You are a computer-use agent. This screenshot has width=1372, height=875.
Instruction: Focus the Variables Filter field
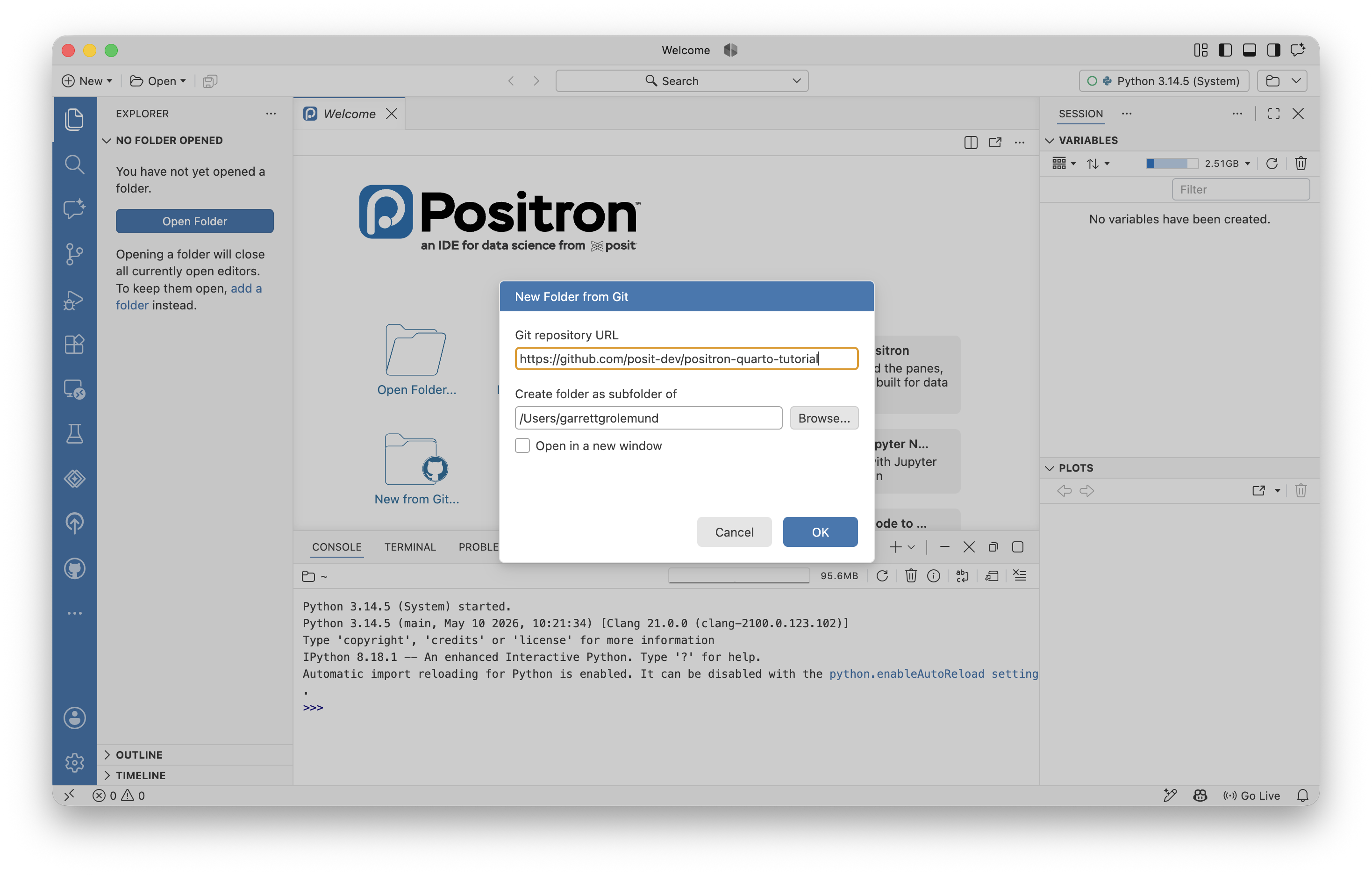point(1240,190)
